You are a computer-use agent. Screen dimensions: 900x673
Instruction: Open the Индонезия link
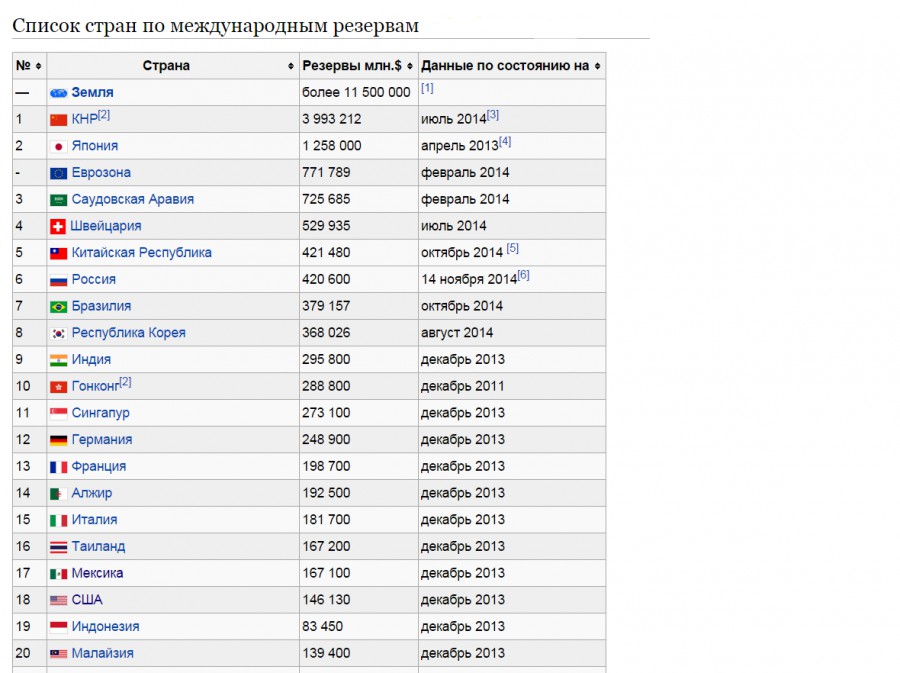(105, 627)
